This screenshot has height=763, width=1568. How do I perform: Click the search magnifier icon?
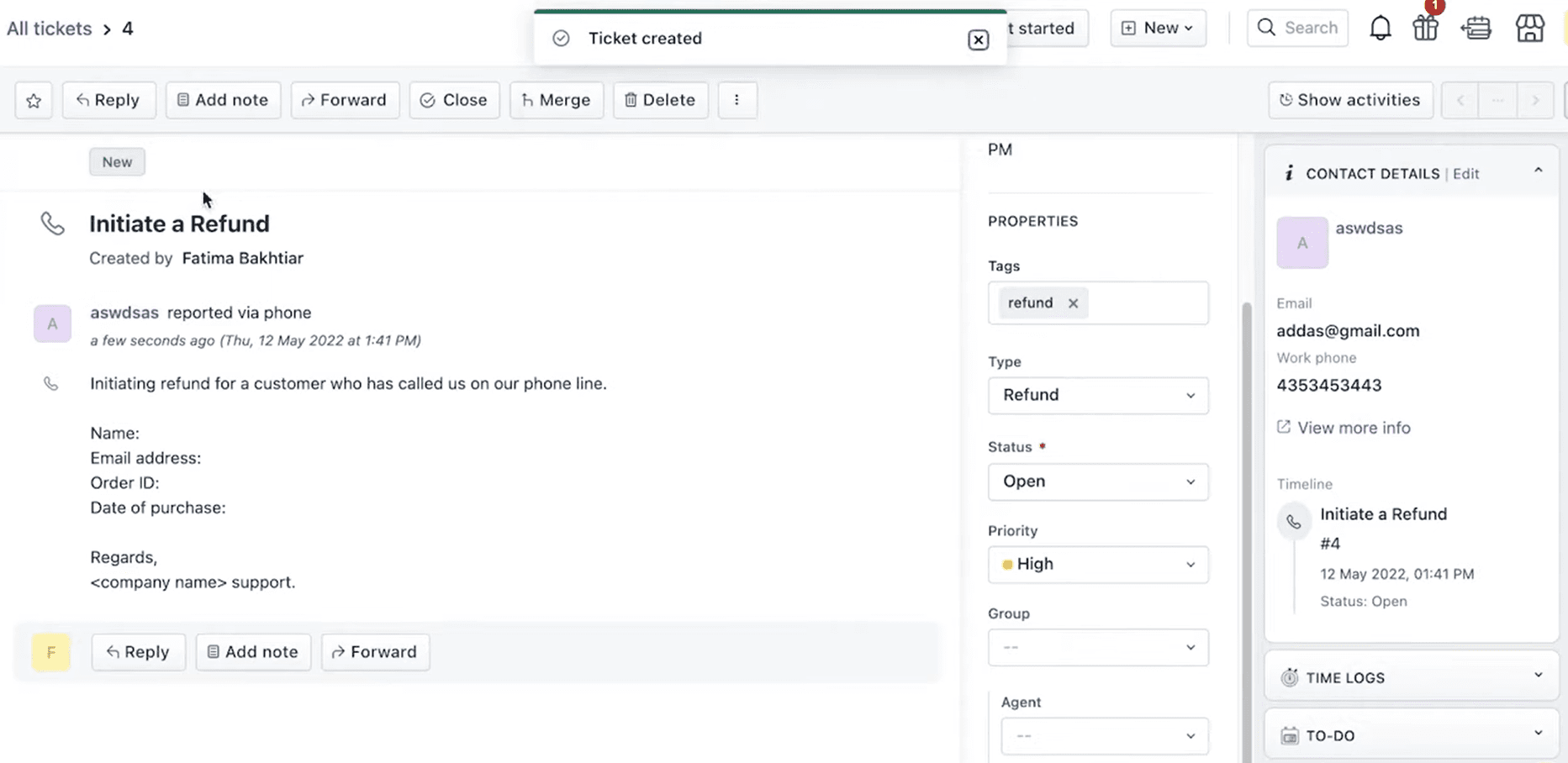click(x=1266, y=28)
